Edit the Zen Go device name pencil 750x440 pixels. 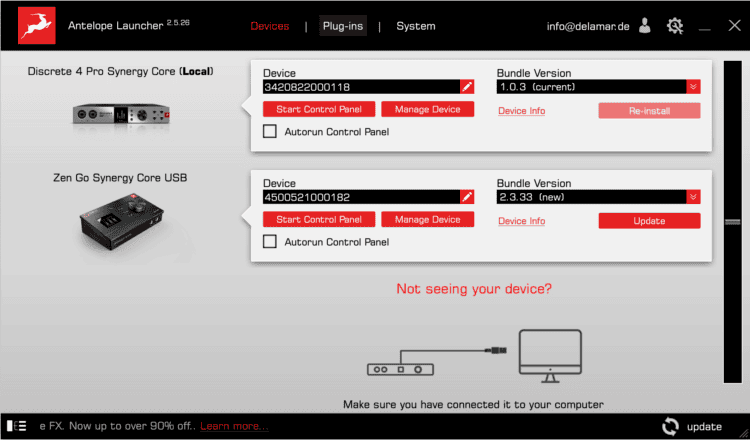467,197
